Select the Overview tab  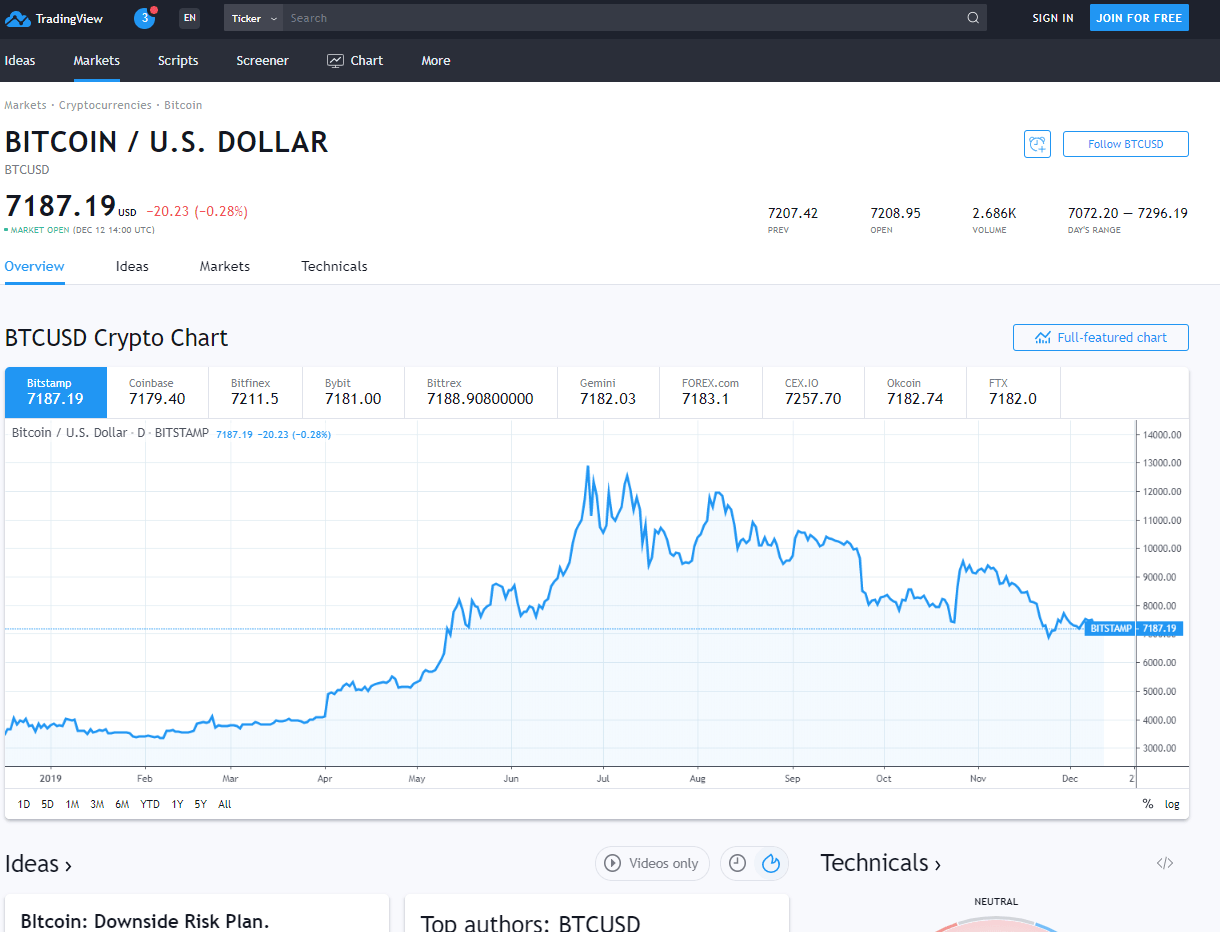[35, 266]
